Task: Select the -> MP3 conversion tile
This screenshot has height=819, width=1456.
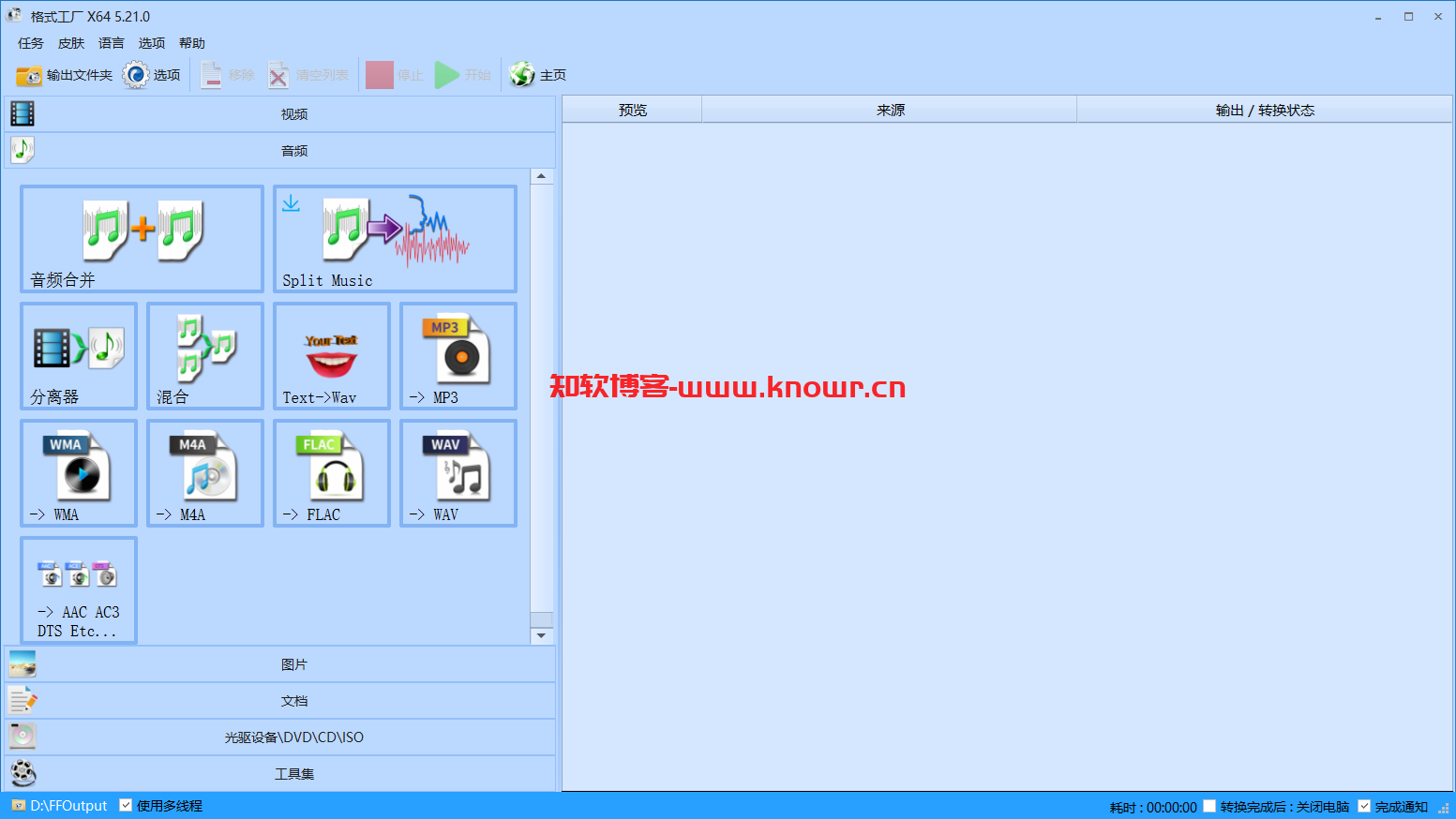Action: (458, 356)
